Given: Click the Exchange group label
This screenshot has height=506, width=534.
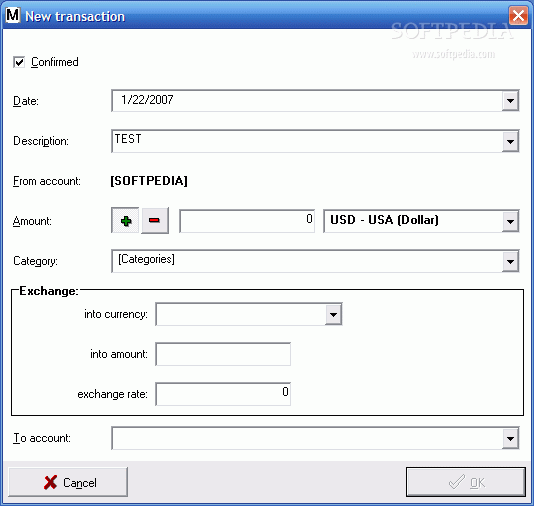Looking at the screenshot, I should [49, 291].
